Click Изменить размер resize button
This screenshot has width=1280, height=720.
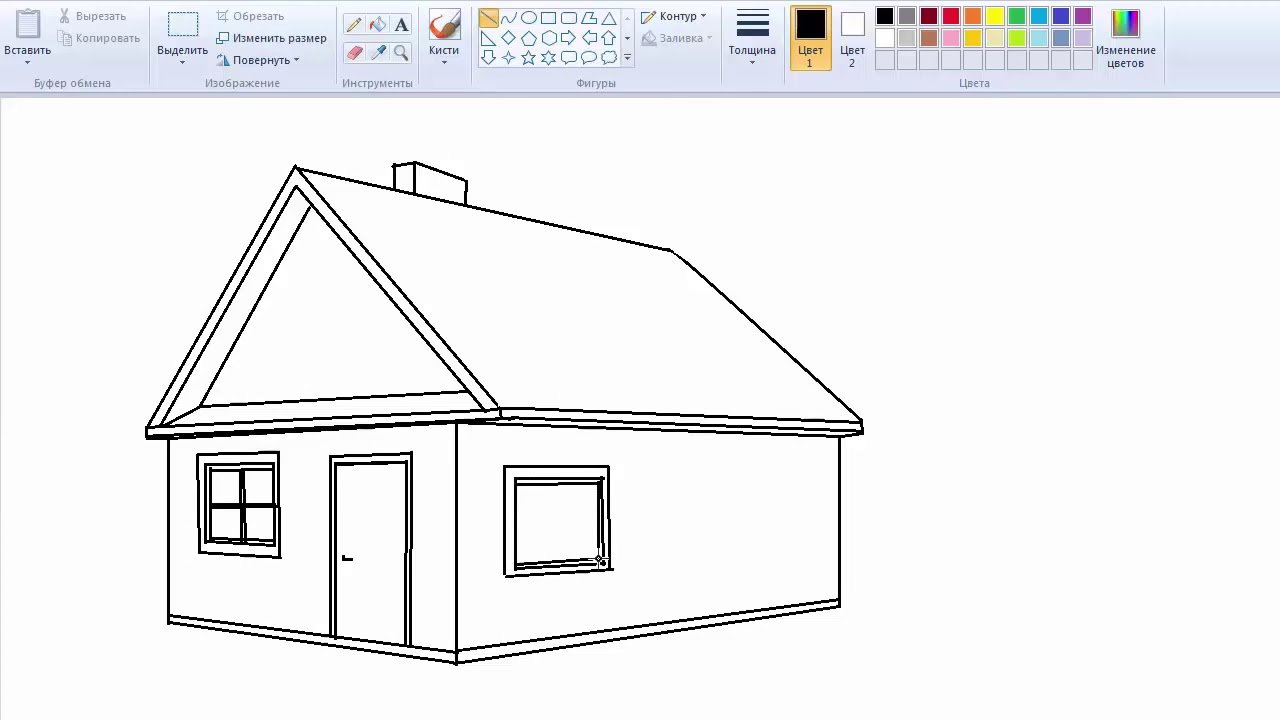pyautogui.click(x=272, y=38)
